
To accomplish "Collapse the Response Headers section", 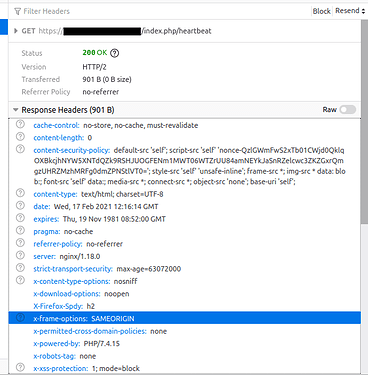I will coord(15,110).
